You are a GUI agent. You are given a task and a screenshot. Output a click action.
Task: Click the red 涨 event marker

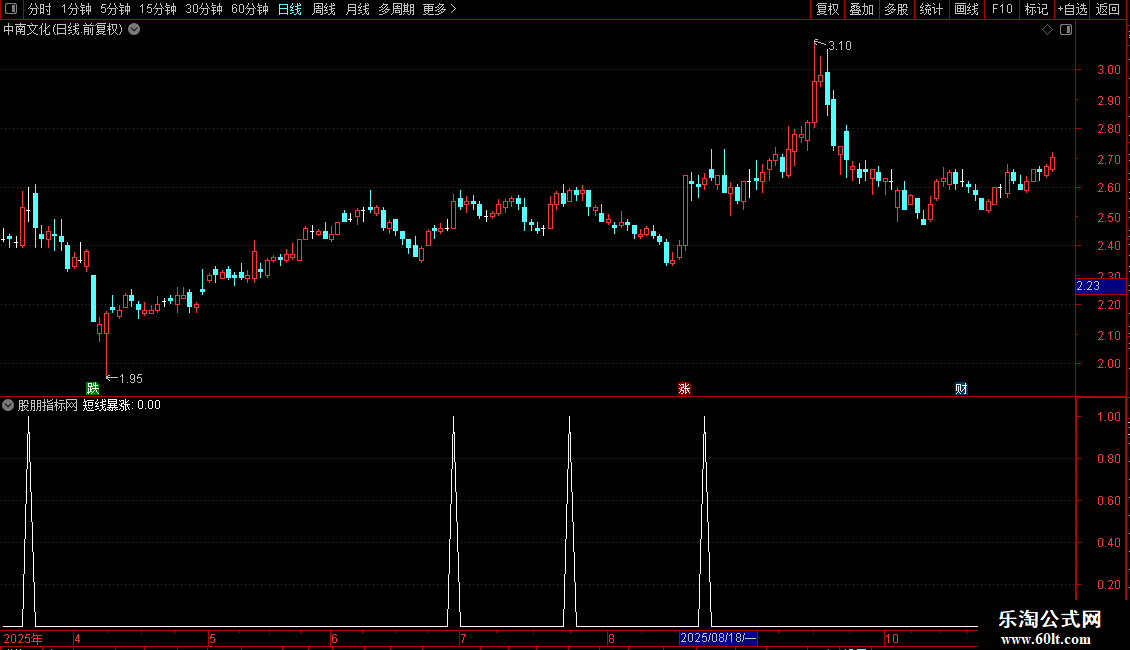(x=684, y=388)
